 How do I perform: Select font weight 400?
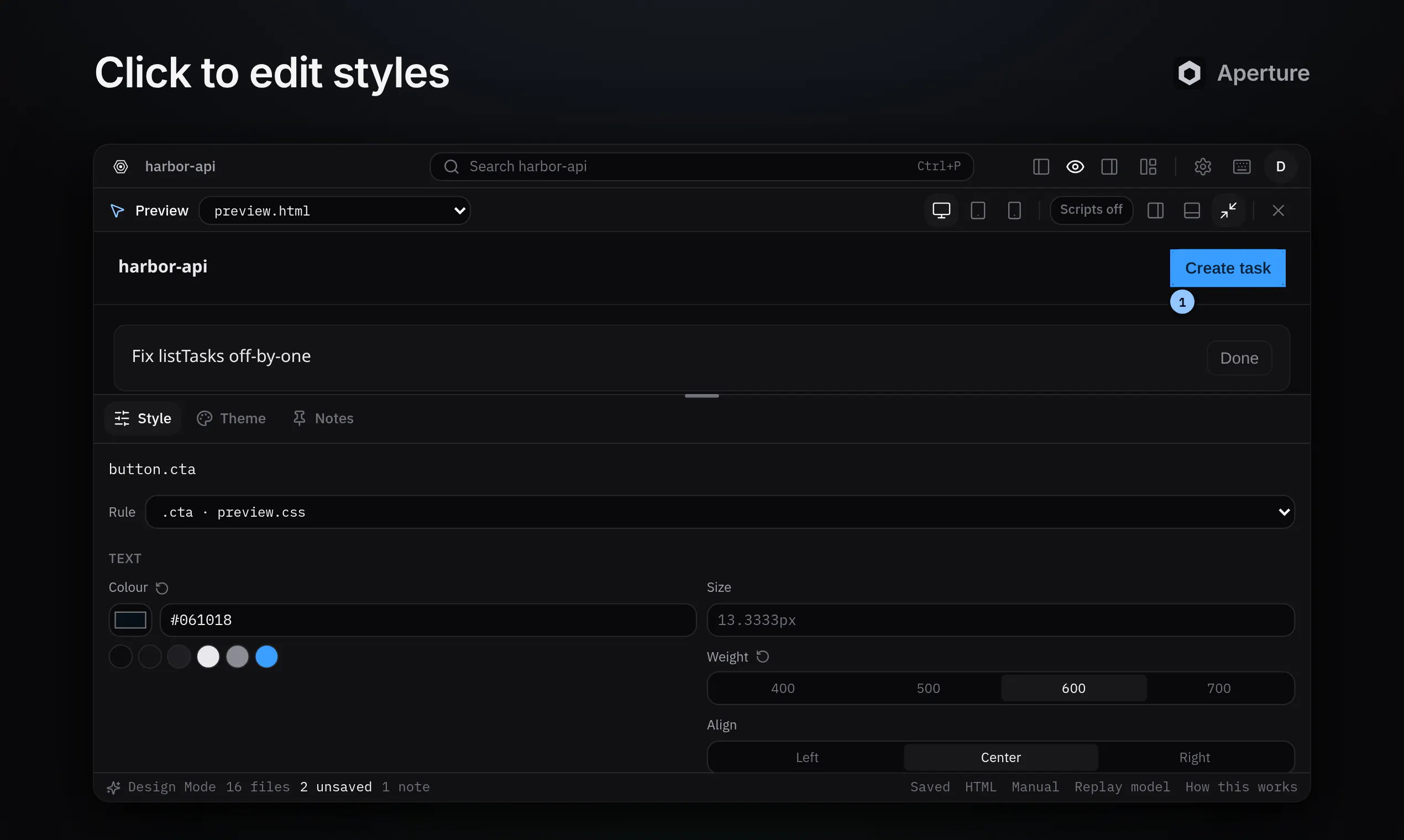[782, 688]
